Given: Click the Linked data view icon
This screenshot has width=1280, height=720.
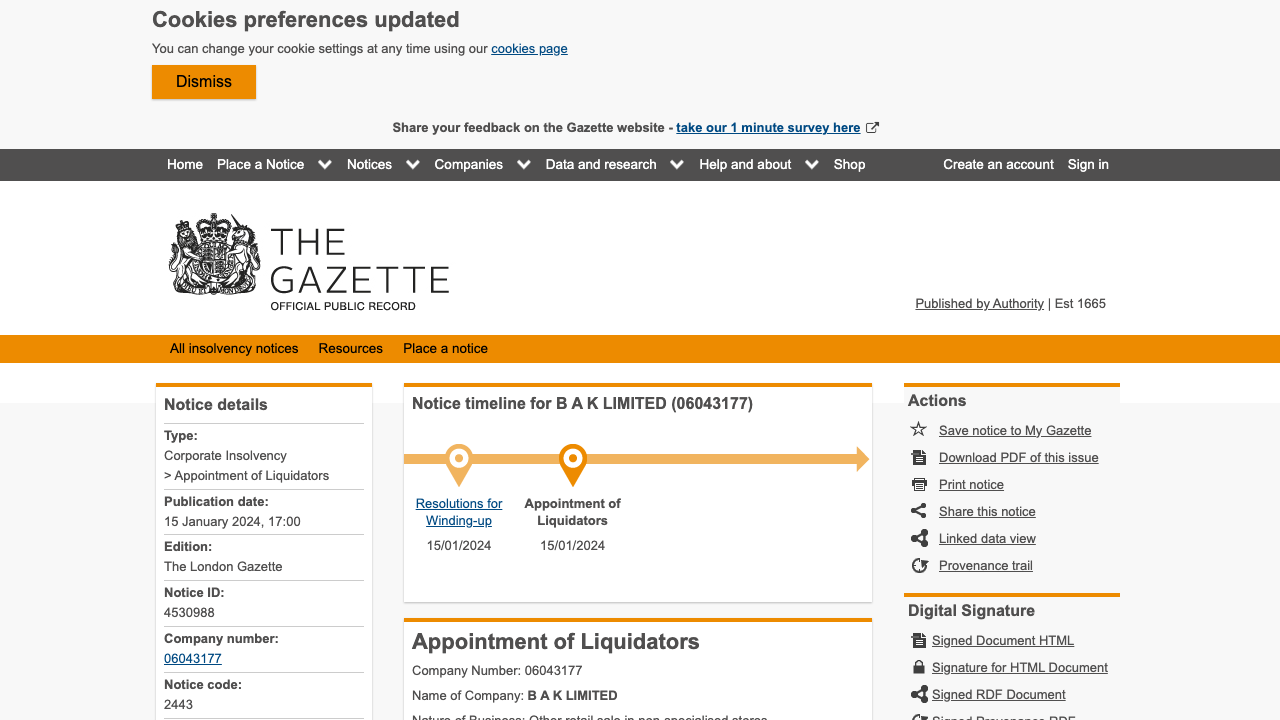Looking at the screenshot, I should click(x=919, y=538).
